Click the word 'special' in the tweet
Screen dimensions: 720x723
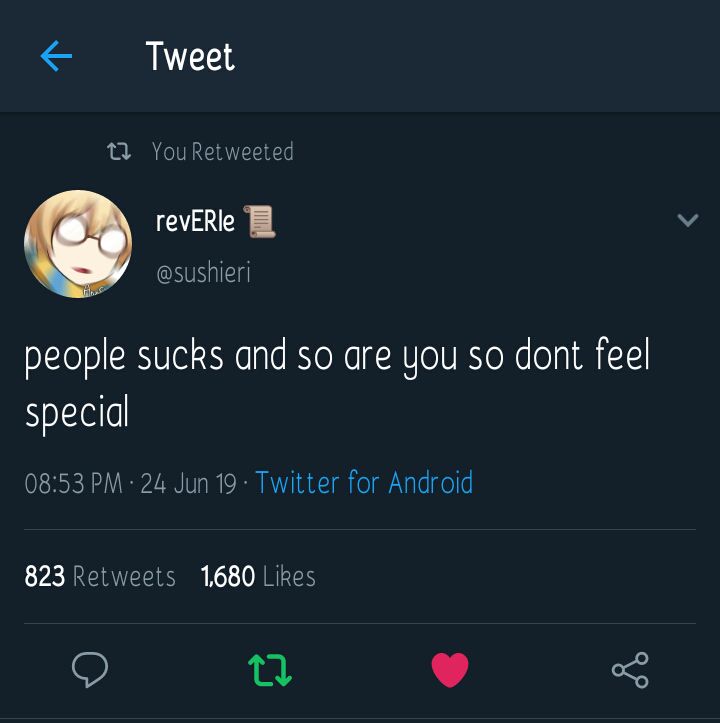pyautogui.click(x=77, y=413)
